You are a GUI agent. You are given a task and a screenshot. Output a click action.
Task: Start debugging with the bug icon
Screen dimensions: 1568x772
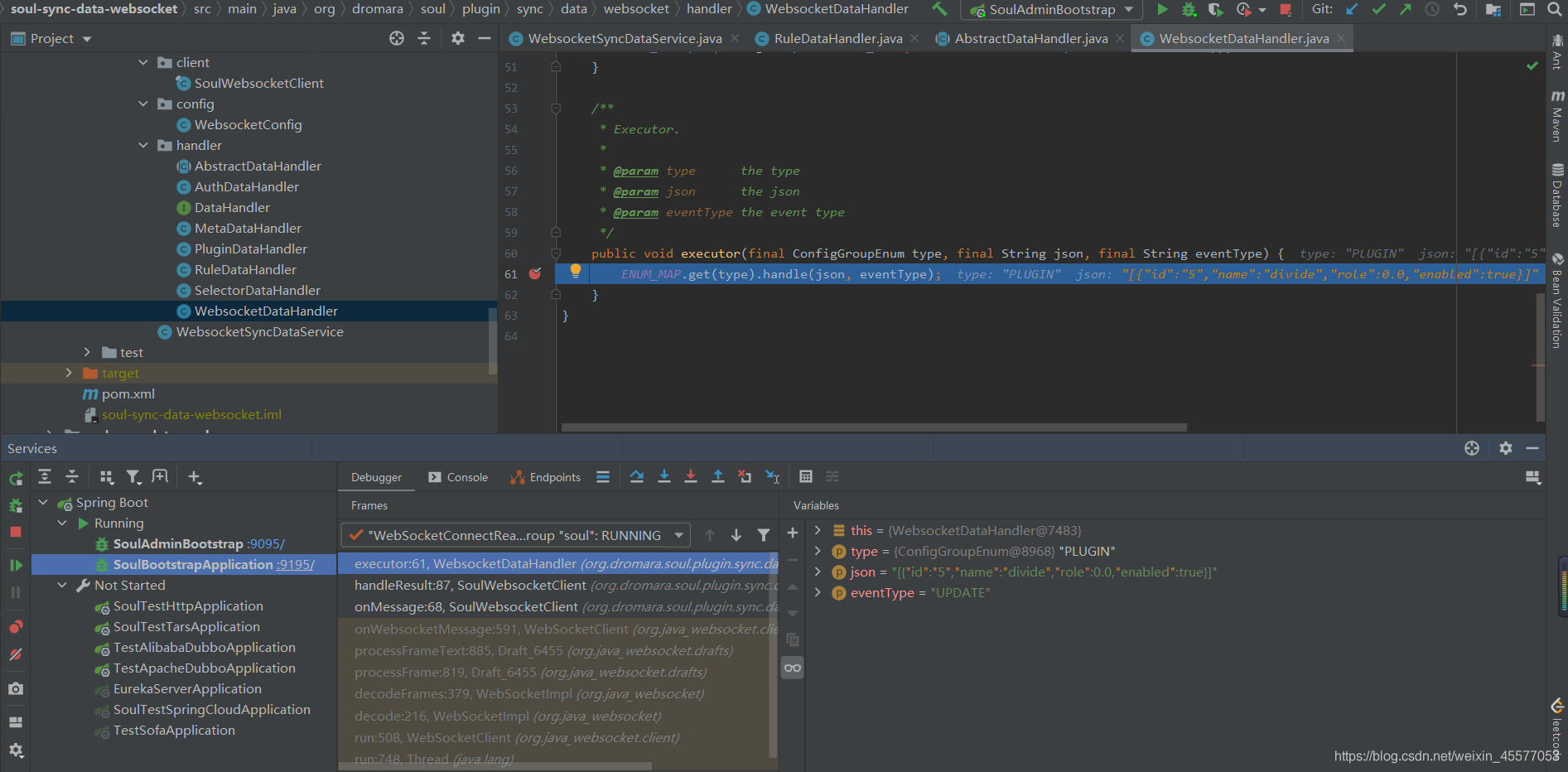coord(1189,9)
